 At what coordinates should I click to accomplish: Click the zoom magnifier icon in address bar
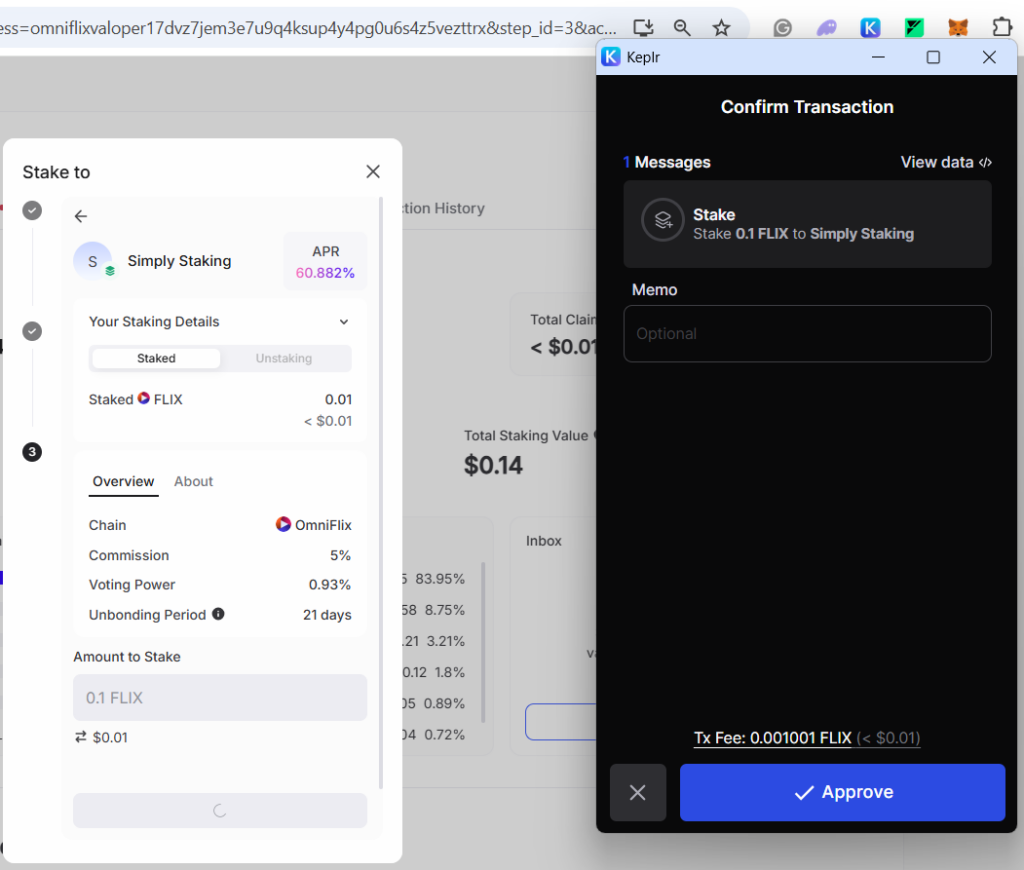682,28
